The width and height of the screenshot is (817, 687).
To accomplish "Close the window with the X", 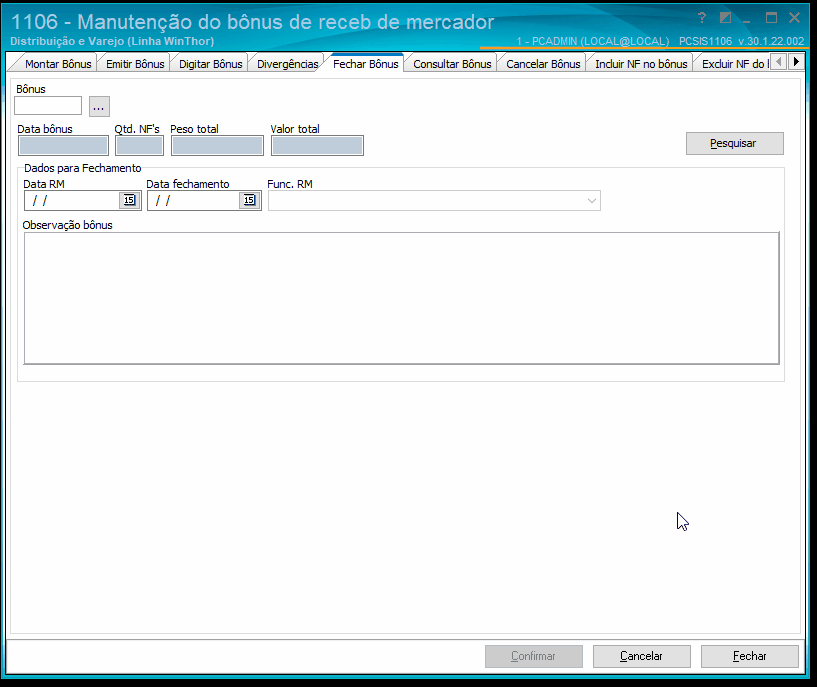I will click(794, 18).
